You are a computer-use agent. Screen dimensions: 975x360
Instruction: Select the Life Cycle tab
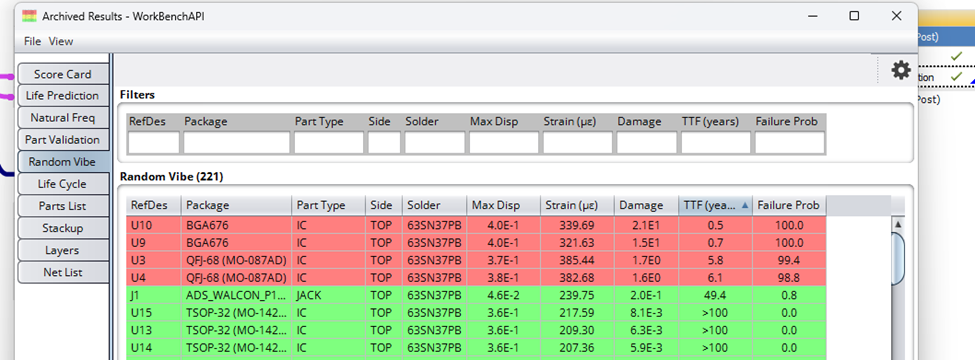(x=62, y=184)
